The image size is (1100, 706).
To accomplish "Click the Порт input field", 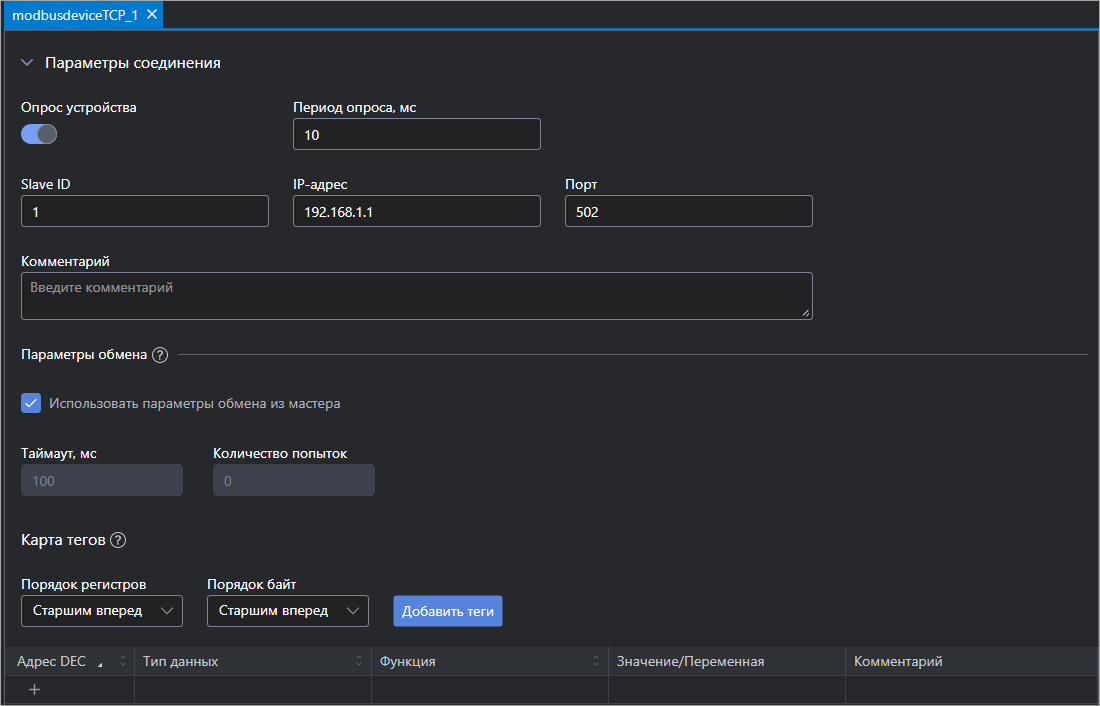I will click(x=689, y=211).
